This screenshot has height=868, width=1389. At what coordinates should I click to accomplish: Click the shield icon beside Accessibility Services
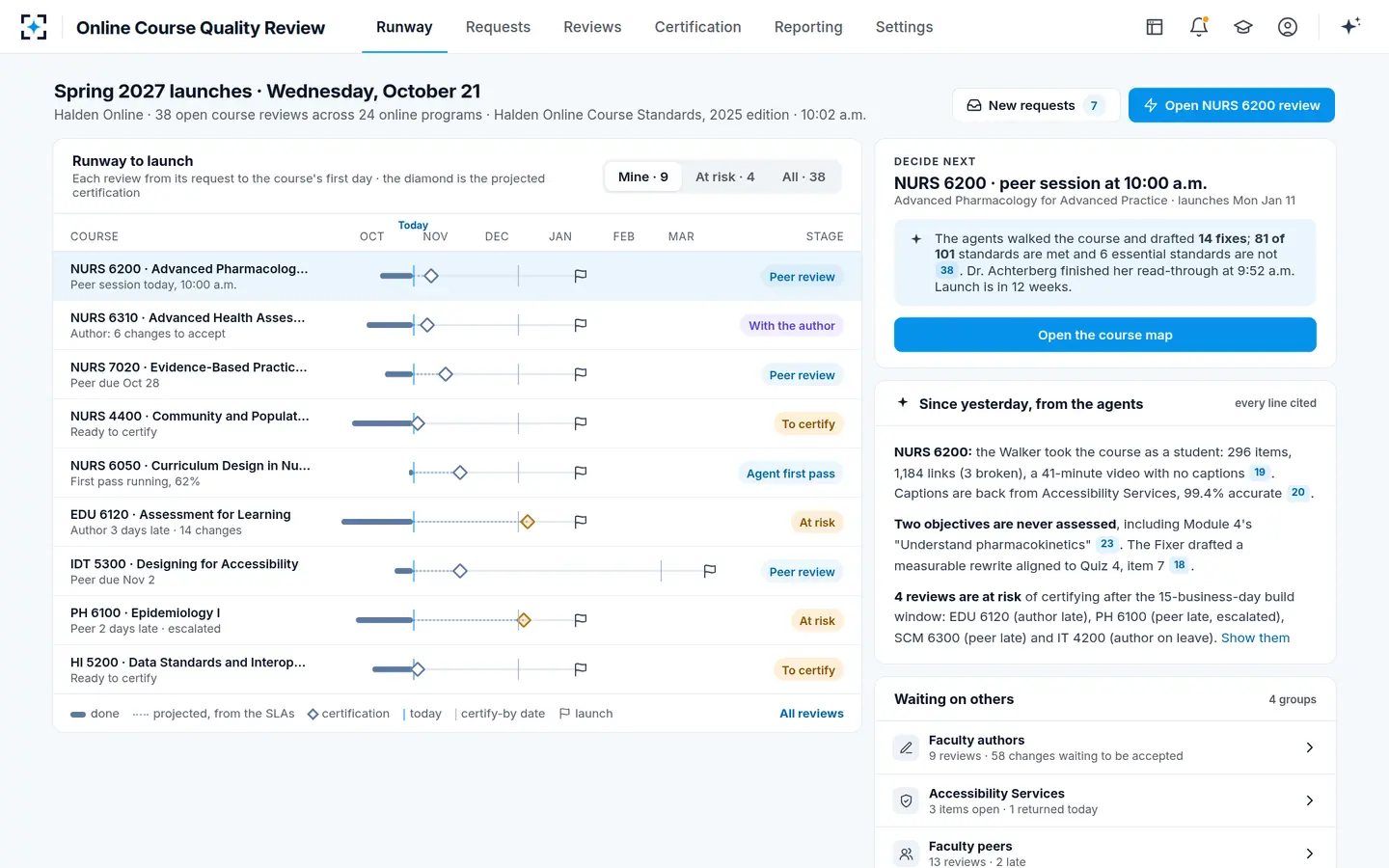point(906,800)
